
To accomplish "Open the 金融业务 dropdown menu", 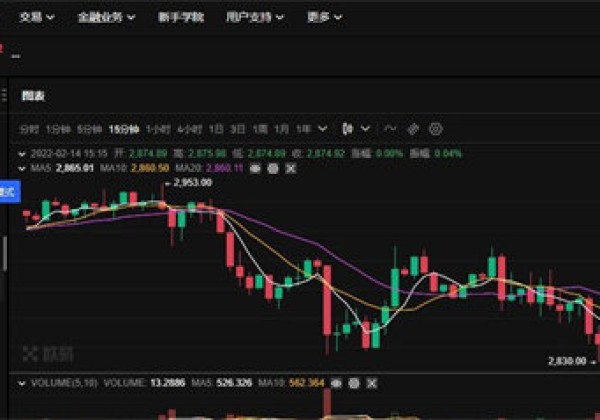I will [106, 17].
